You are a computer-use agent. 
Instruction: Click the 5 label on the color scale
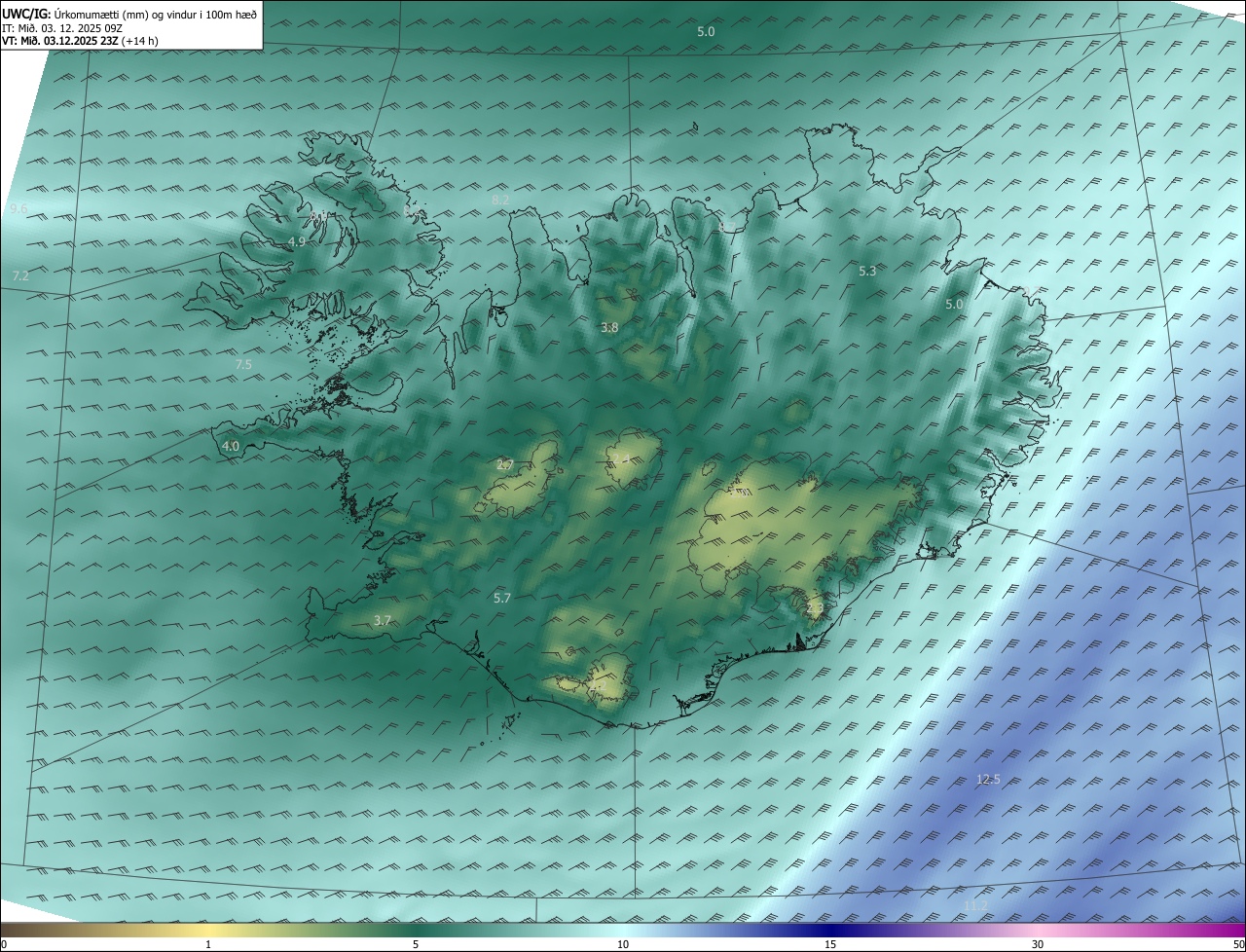[416, 944]
